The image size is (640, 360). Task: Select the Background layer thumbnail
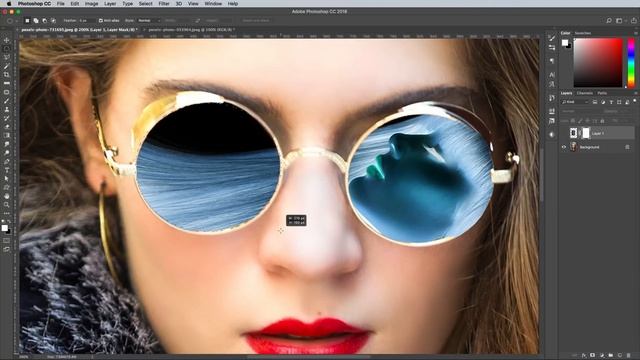(x=573, y=147)
